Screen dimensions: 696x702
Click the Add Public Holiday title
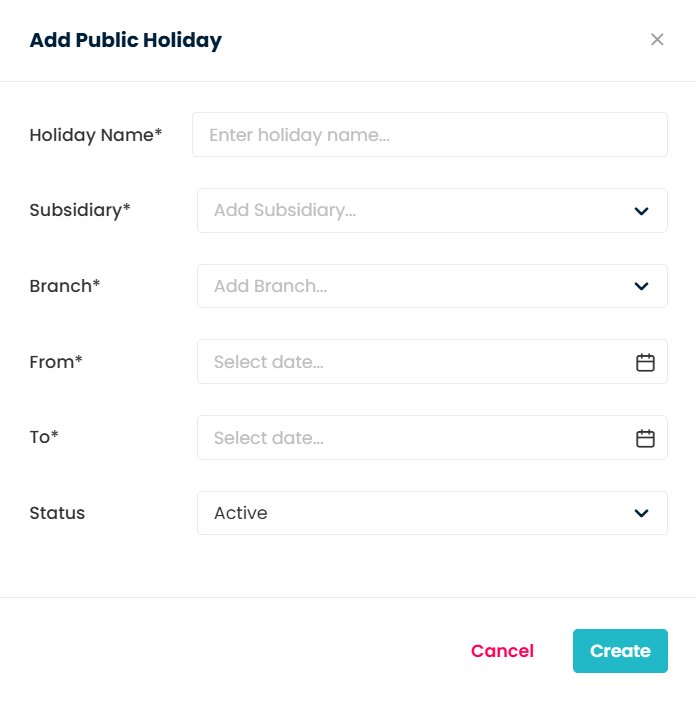coord(126,40)
